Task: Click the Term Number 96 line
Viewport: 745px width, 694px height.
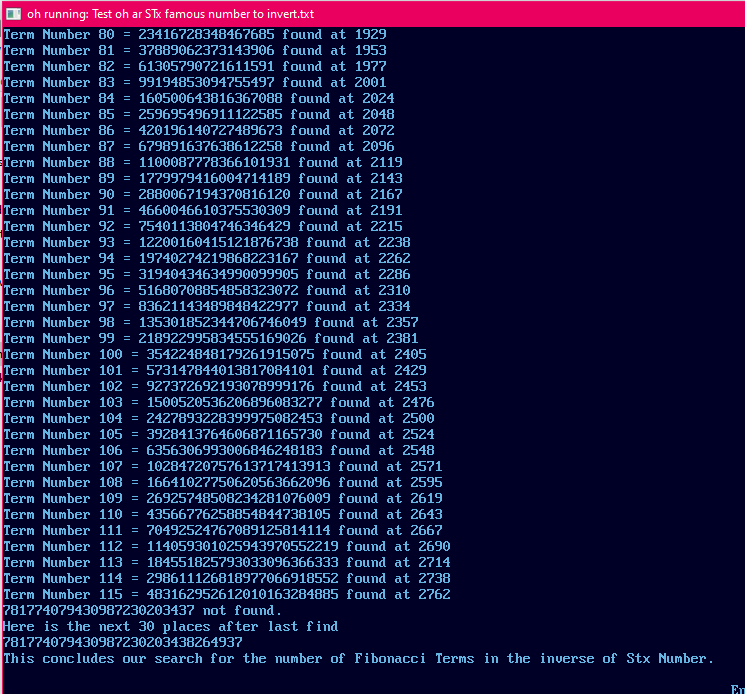Action: tap(207, 291)
